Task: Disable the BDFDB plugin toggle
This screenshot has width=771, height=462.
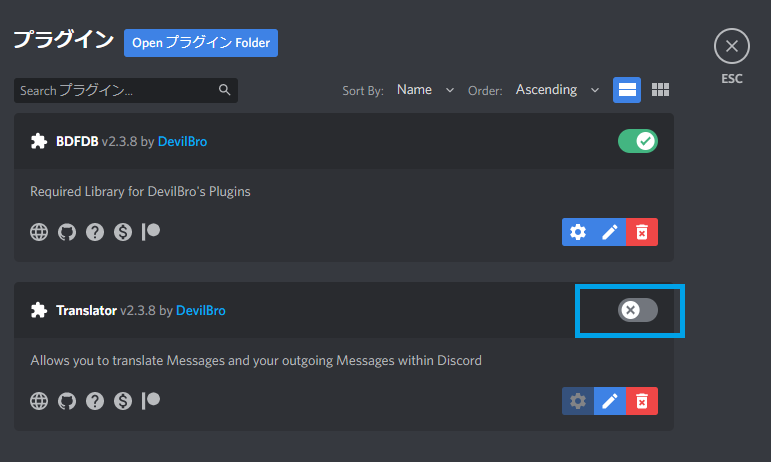Action: click(x=638, y=141)
